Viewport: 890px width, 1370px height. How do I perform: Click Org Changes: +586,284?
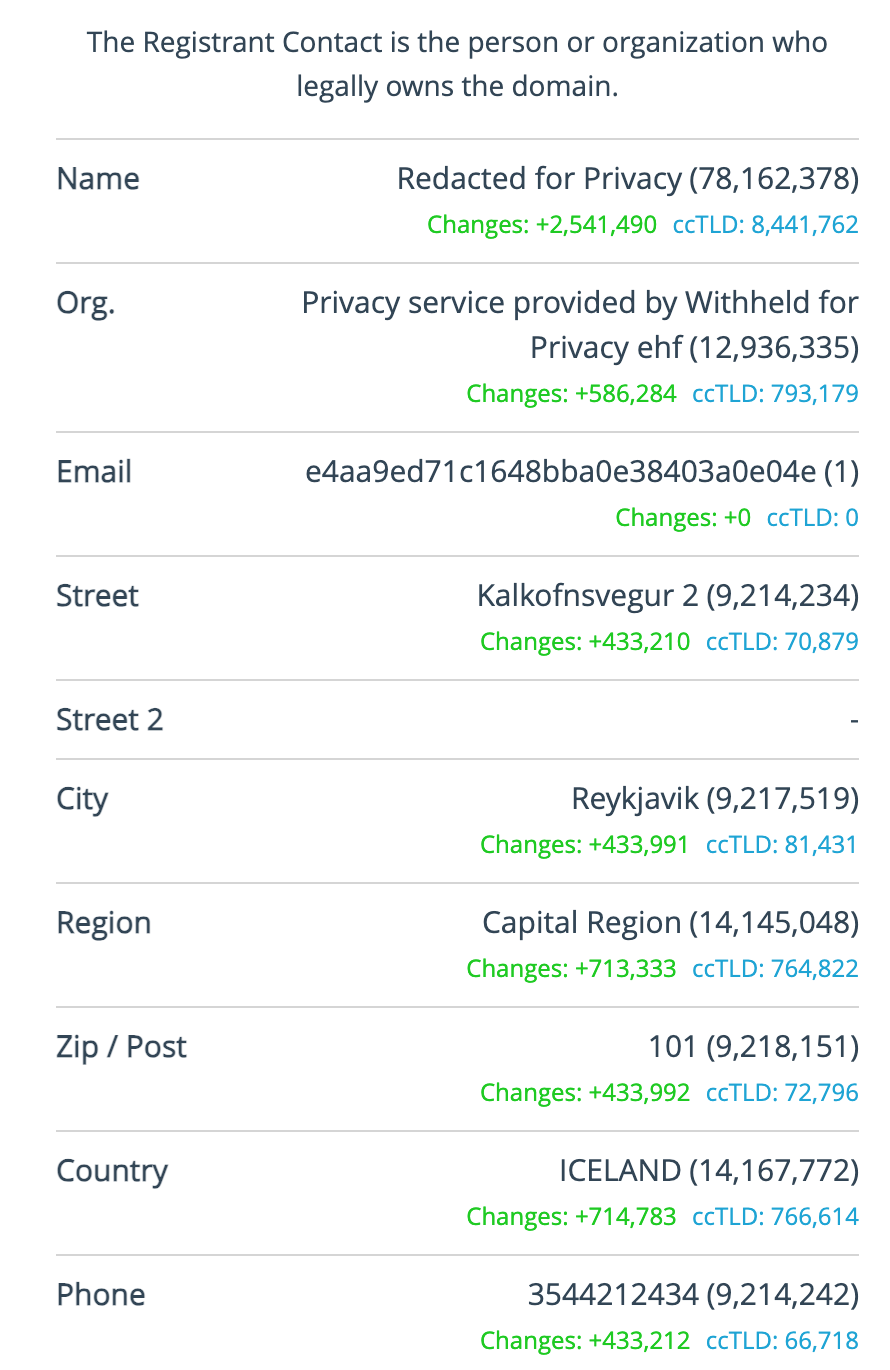click(571, 394)
